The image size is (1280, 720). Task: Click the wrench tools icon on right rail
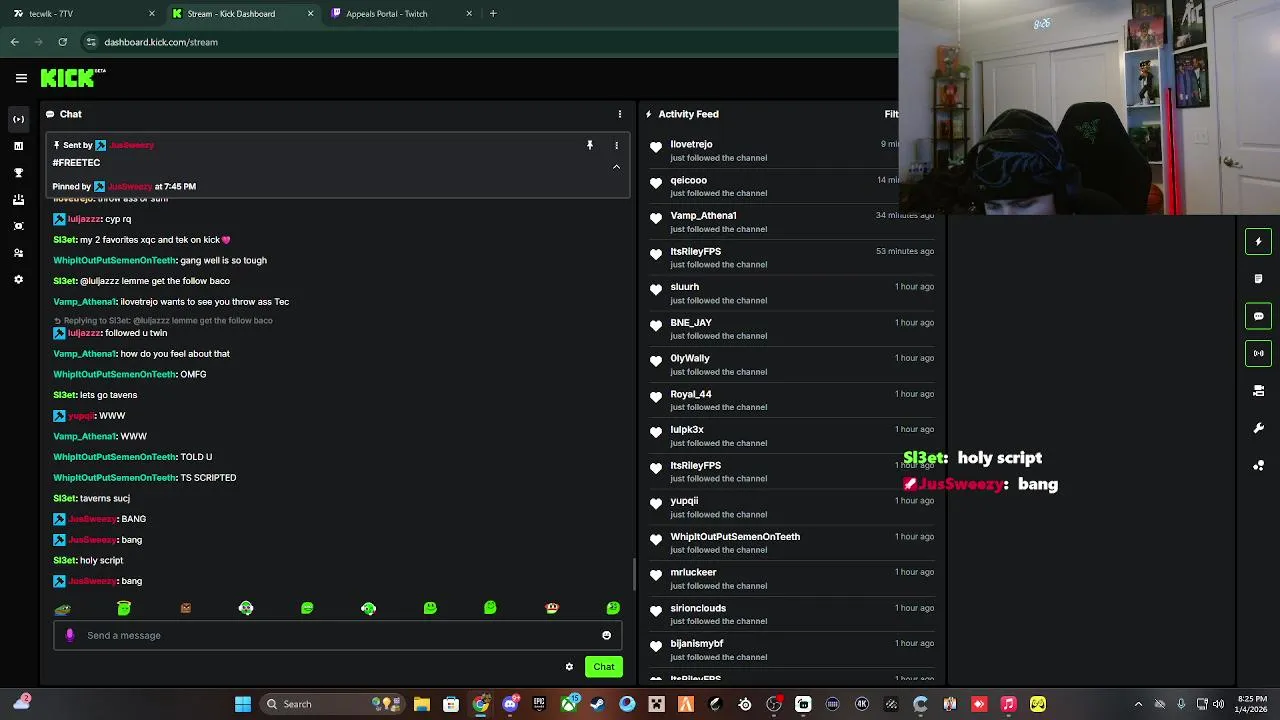(x=1258, y=428)
